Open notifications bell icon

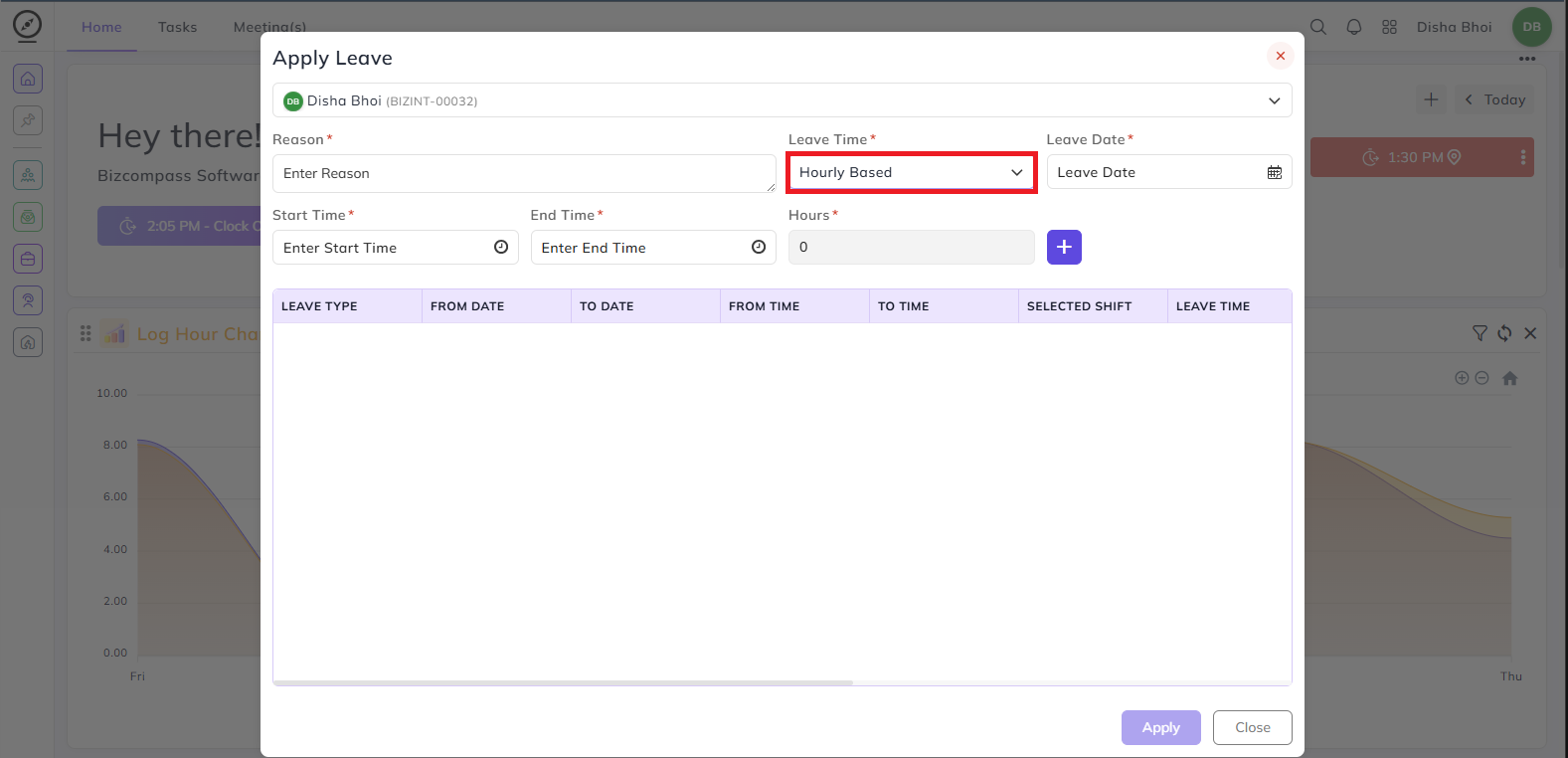coord(1354,27)
